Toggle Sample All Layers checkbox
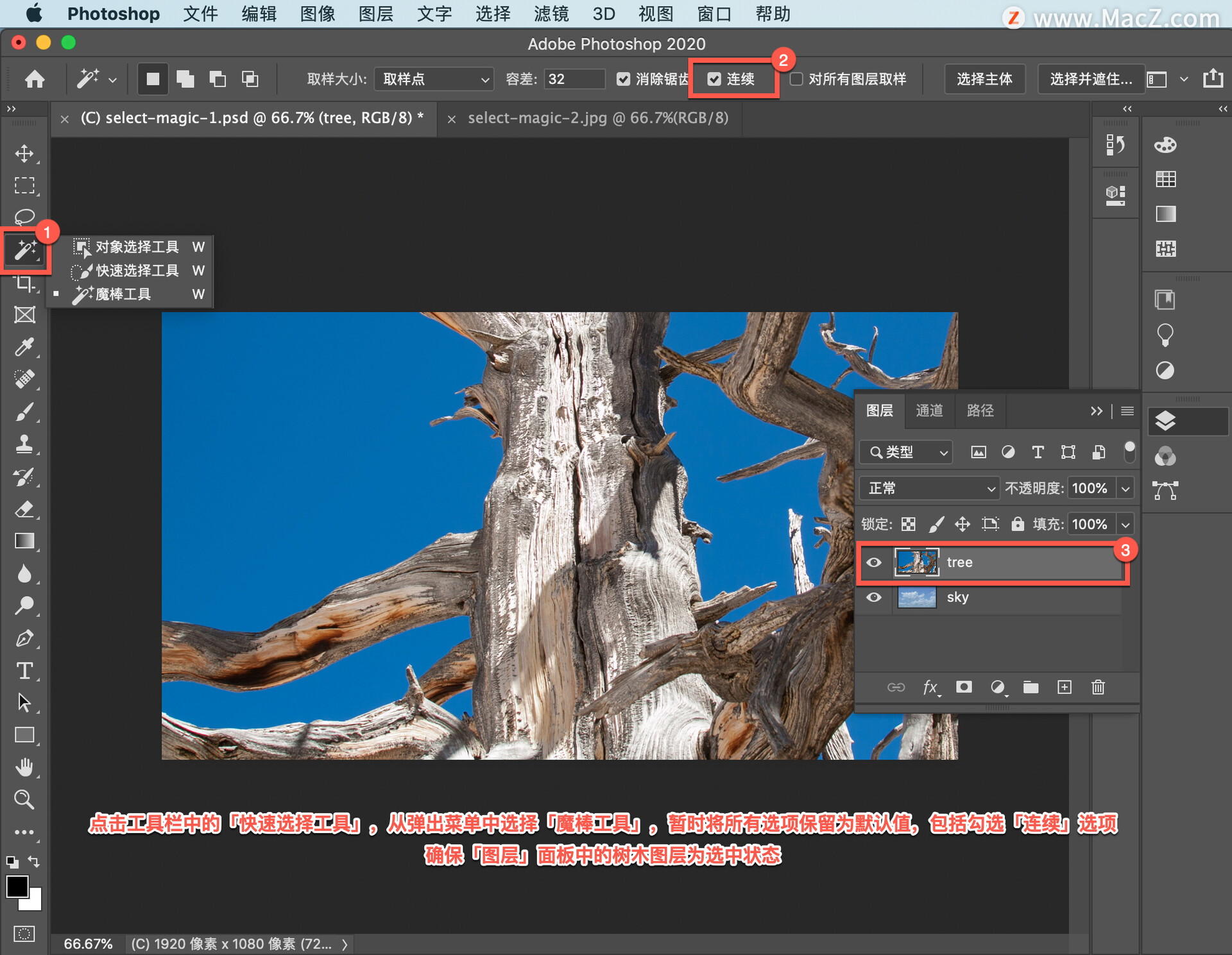The width and height of the screenshot is (1232, 955). tap(800, 78)
